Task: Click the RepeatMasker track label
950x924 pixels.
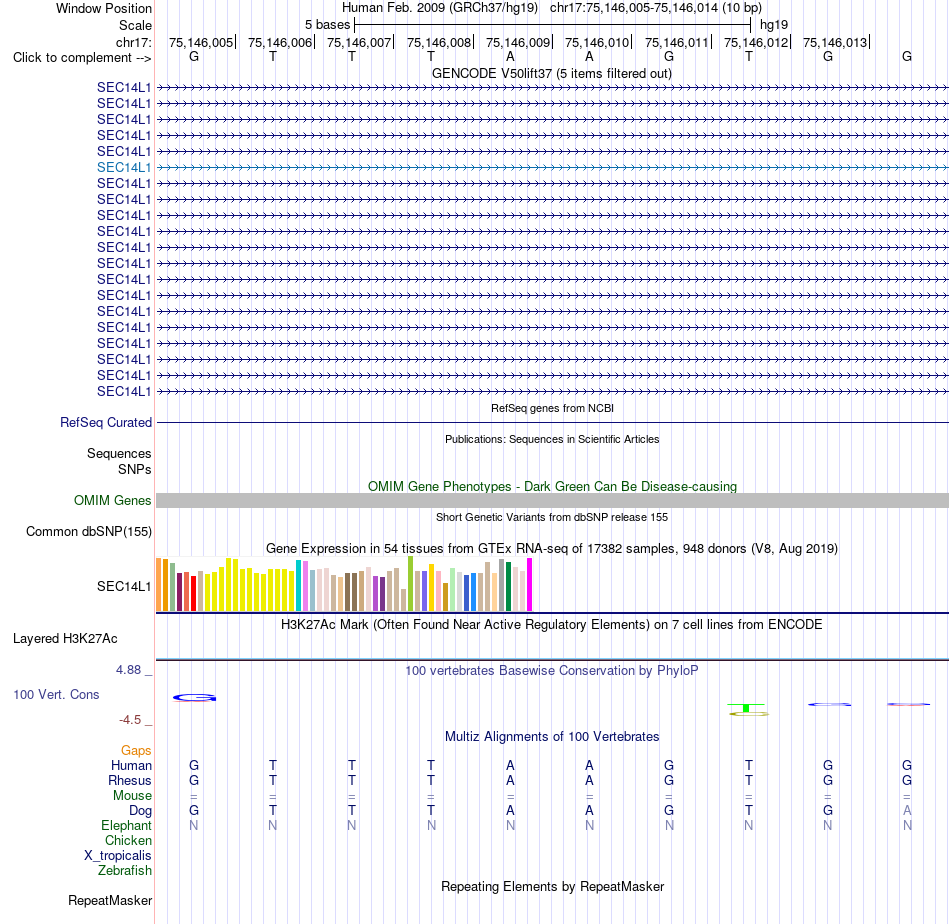Action: click(x=110, y=900)
